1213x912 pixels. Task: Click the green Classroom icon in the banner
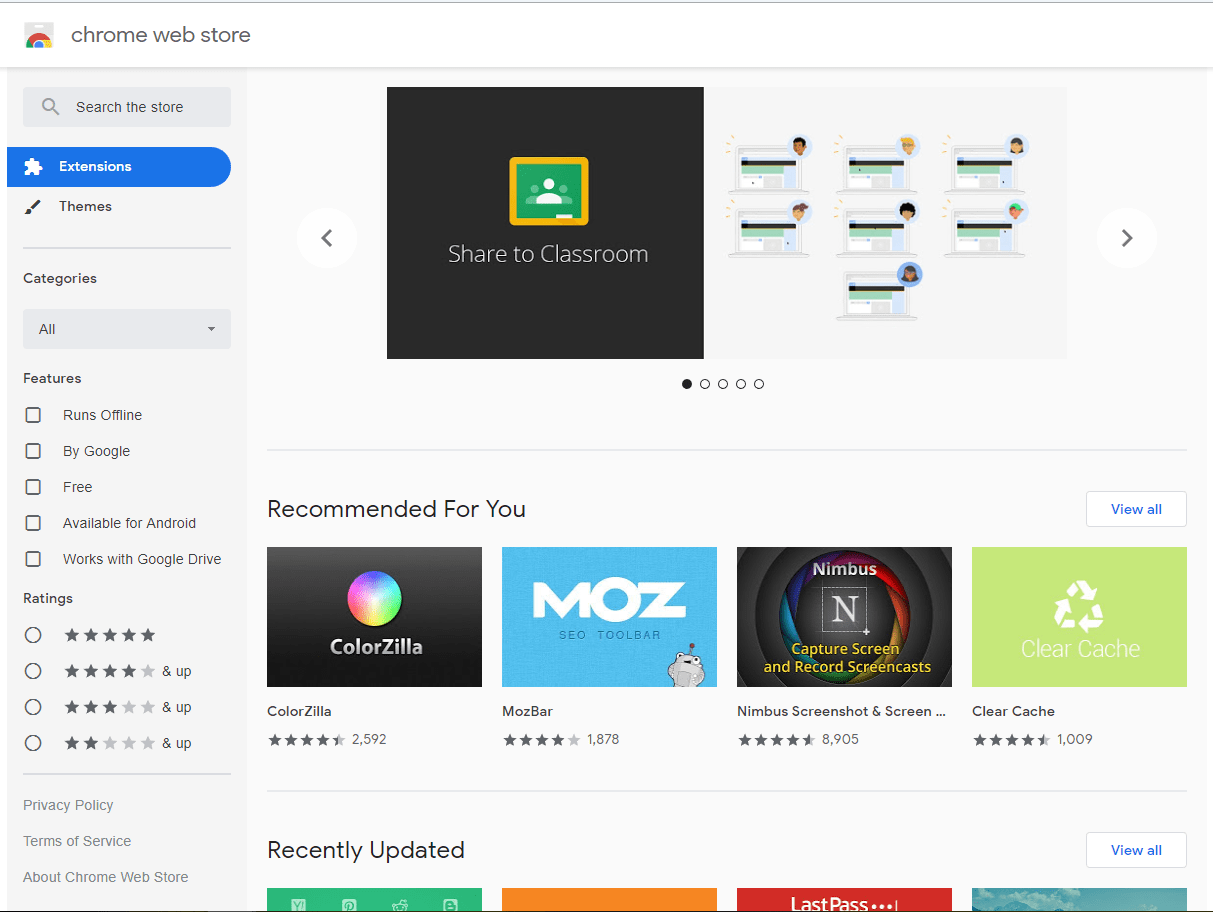point(548,191)
